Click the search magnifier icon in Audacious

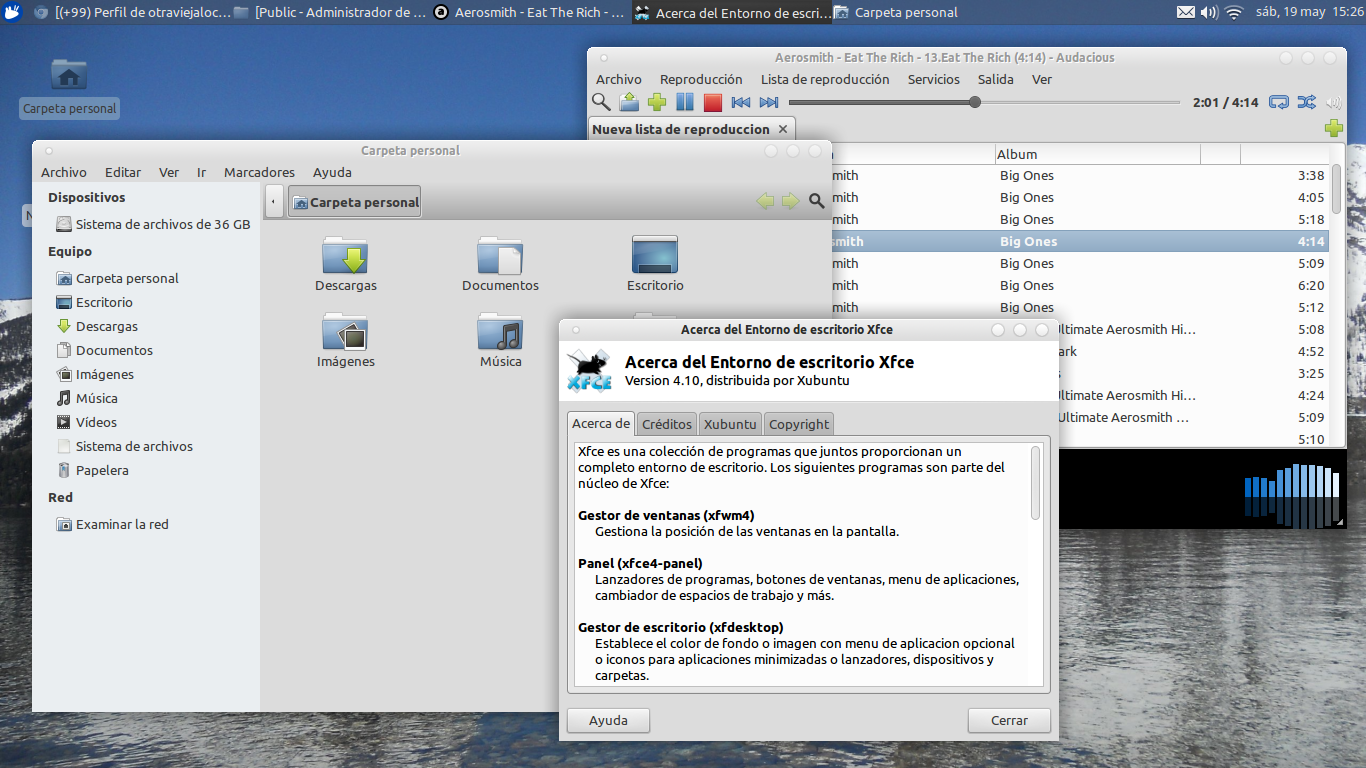click(x=601, y=101)
